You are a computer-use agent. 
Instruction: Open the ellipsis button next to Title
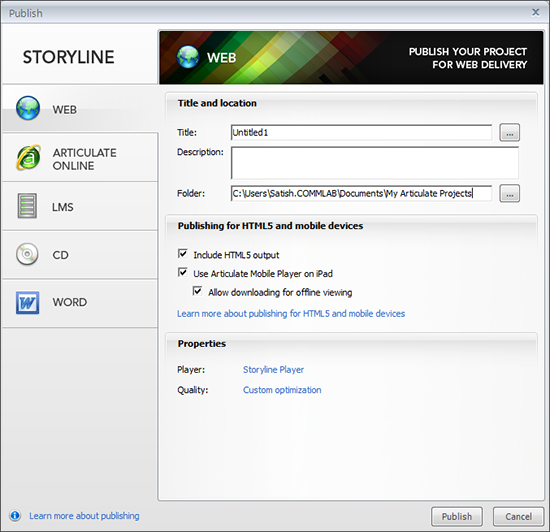coord(510,133)
